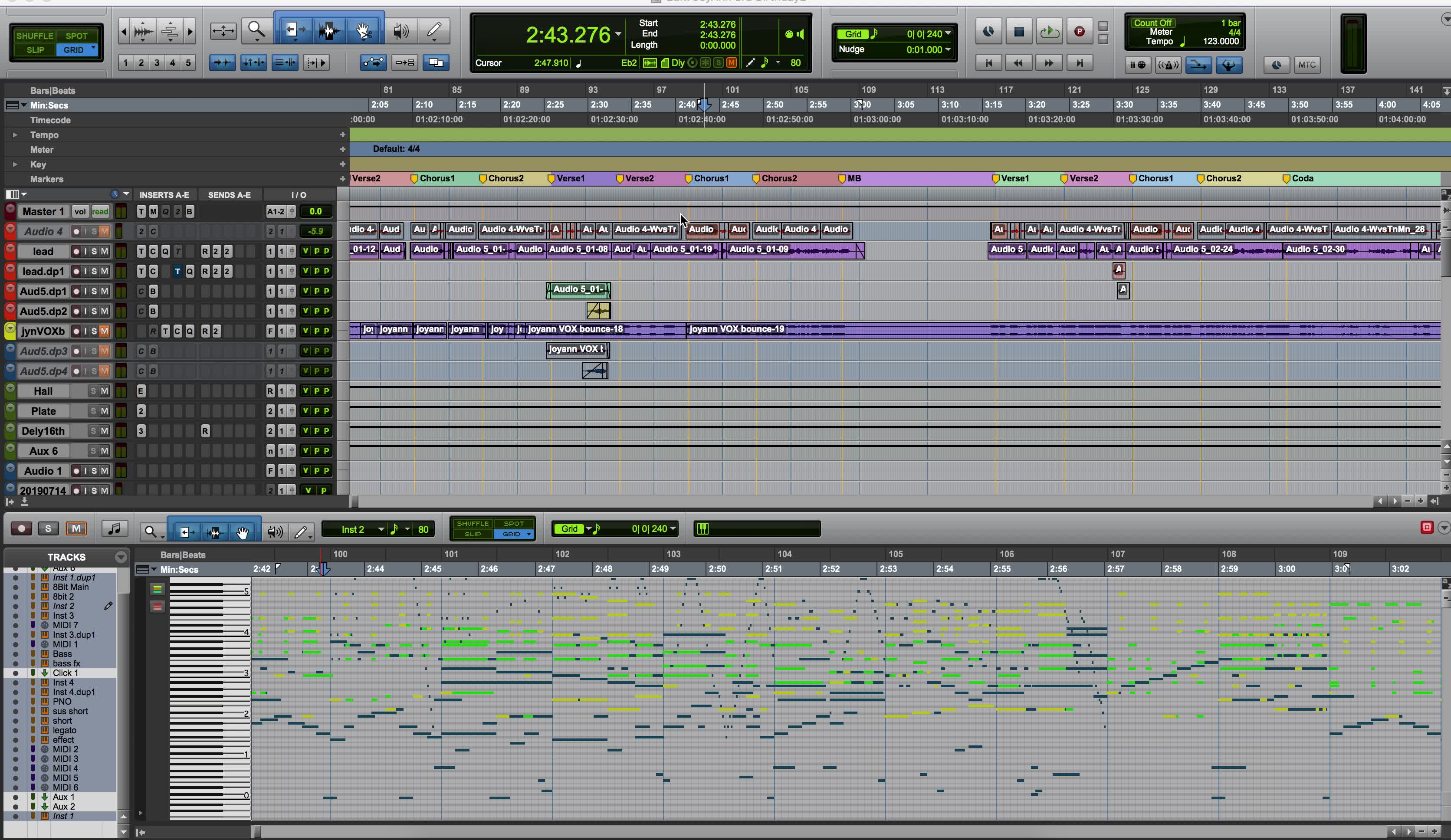Open Master 1 automation mode selector showing read
The width and height of the screenshot is (1451, 840).
point(100,211)
